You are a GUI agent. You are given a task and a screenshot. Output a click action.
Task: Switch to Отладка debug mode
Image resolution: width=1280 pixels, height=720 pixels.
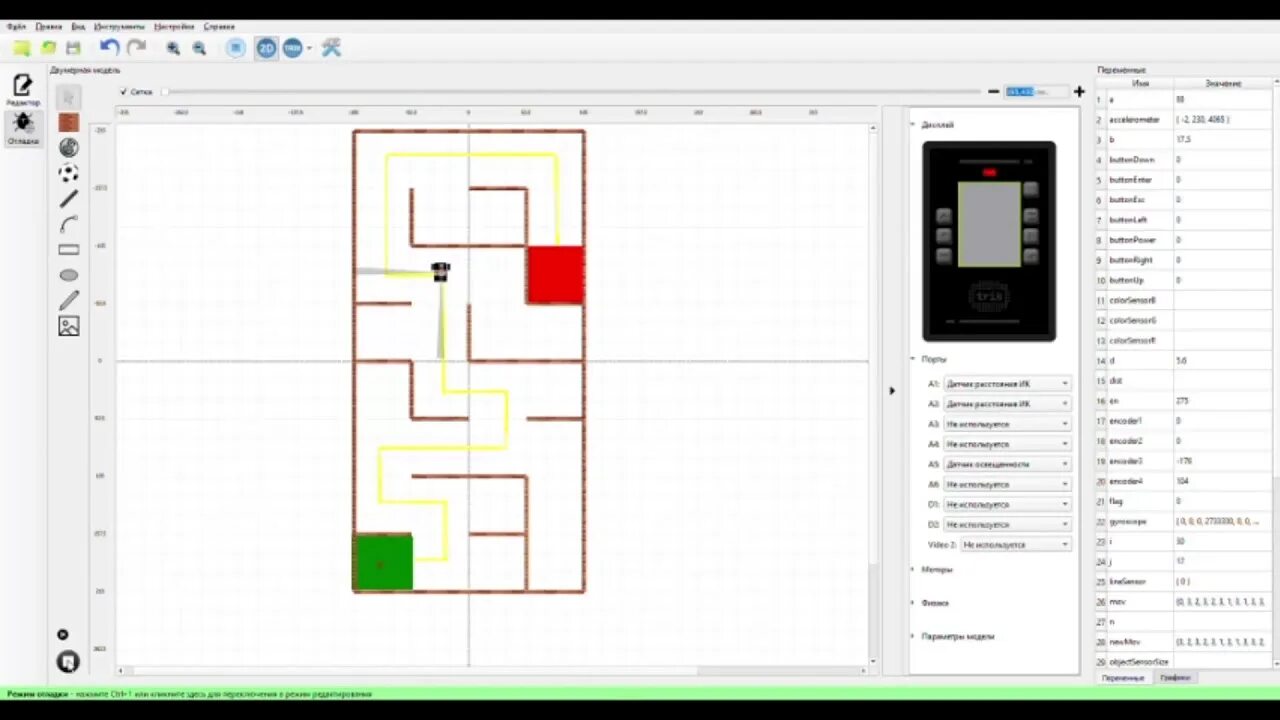[x=22, y=128]
